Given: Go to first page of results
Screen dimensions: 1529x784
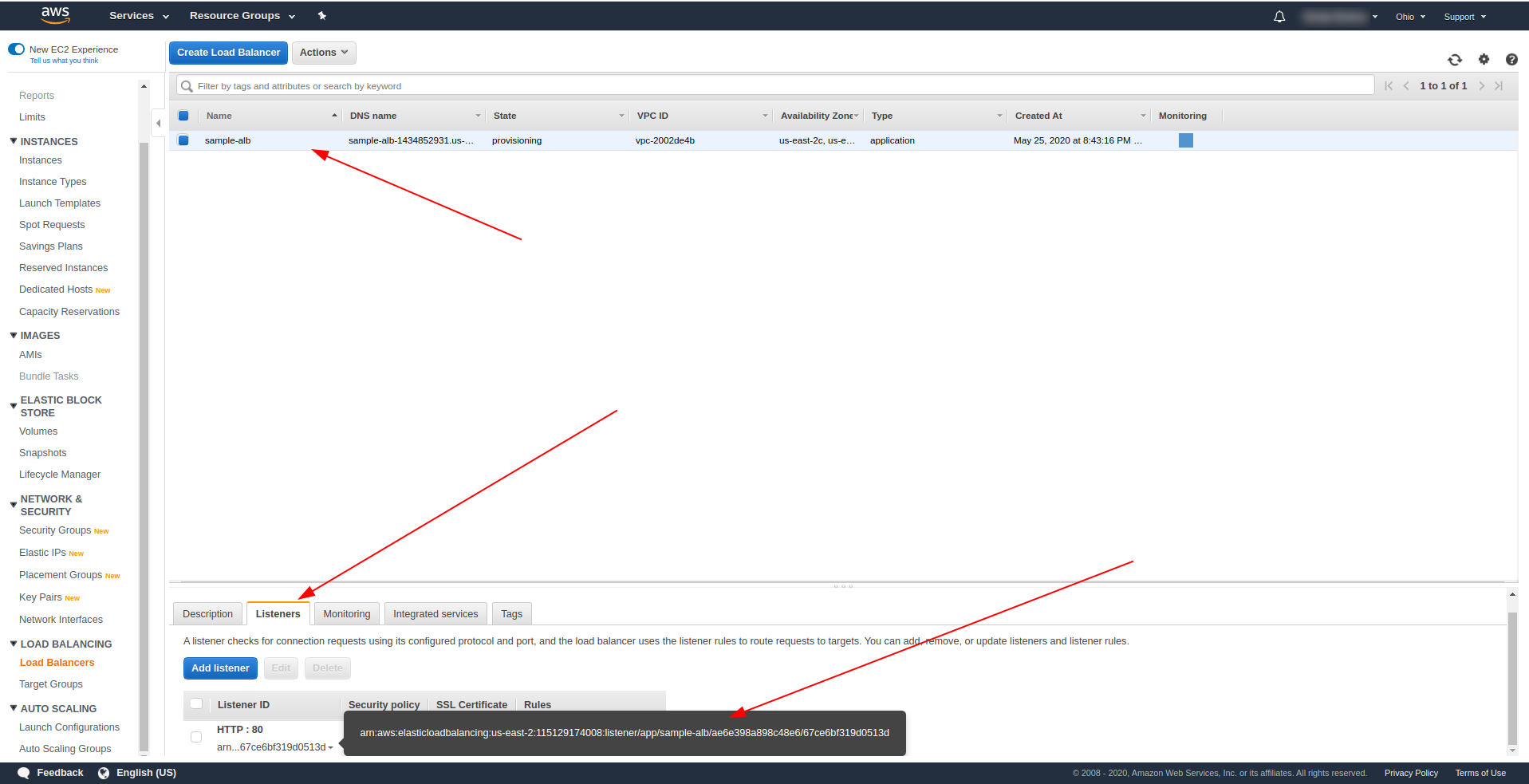Looking at the screenshot, I should 1389,86.
